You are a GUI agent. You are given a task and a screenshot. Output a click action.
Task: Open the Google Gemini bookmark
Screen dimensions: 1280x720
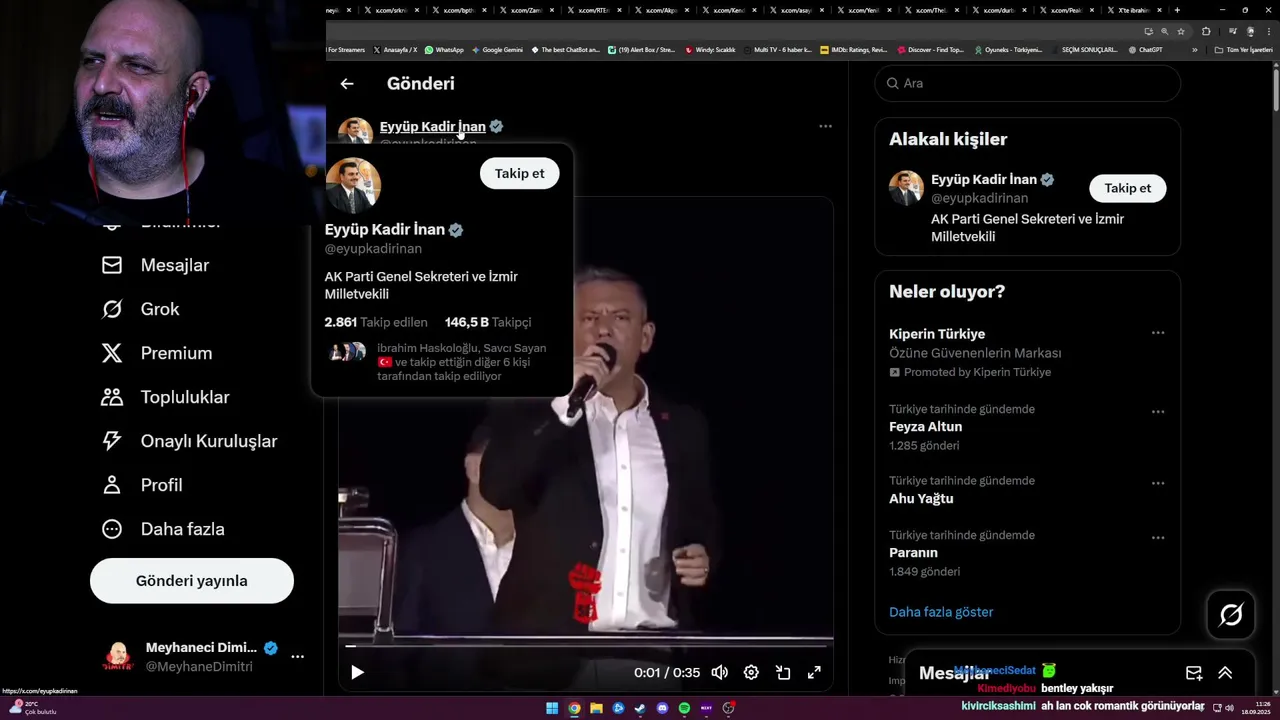point(496,49)
